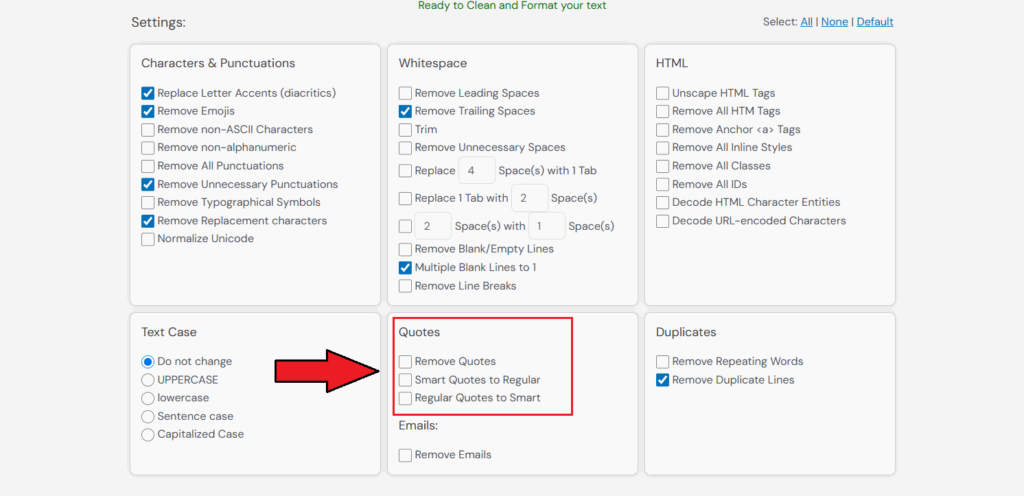1024x496 pixels.
Task: Enable Replace 1 Tab with Space(s) checkbox
Action: [405, 198]
